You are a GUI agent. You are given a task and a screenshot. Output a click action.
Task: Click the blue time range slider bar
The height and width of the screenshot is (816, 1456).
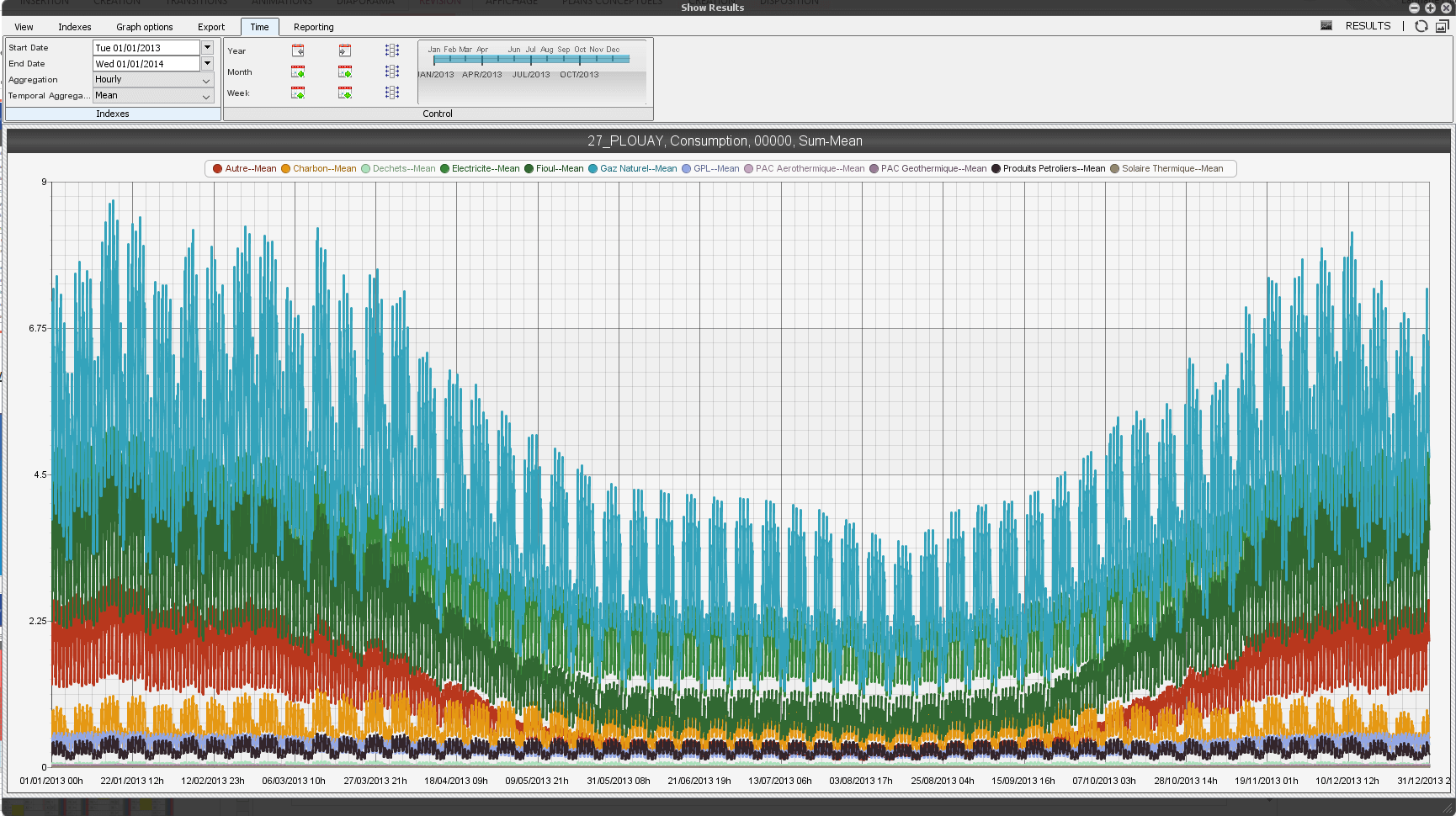click(531, 60)
